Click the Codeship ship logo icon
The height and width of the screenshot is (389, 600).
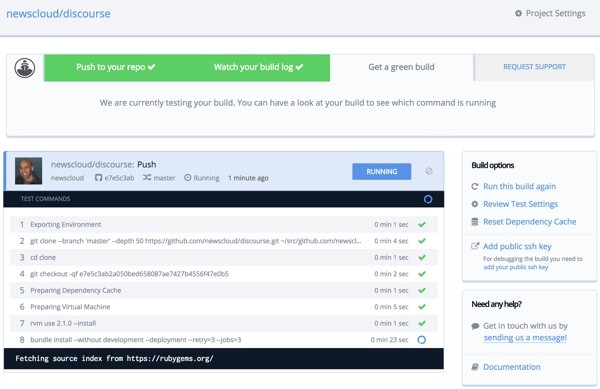pos(25,68)
